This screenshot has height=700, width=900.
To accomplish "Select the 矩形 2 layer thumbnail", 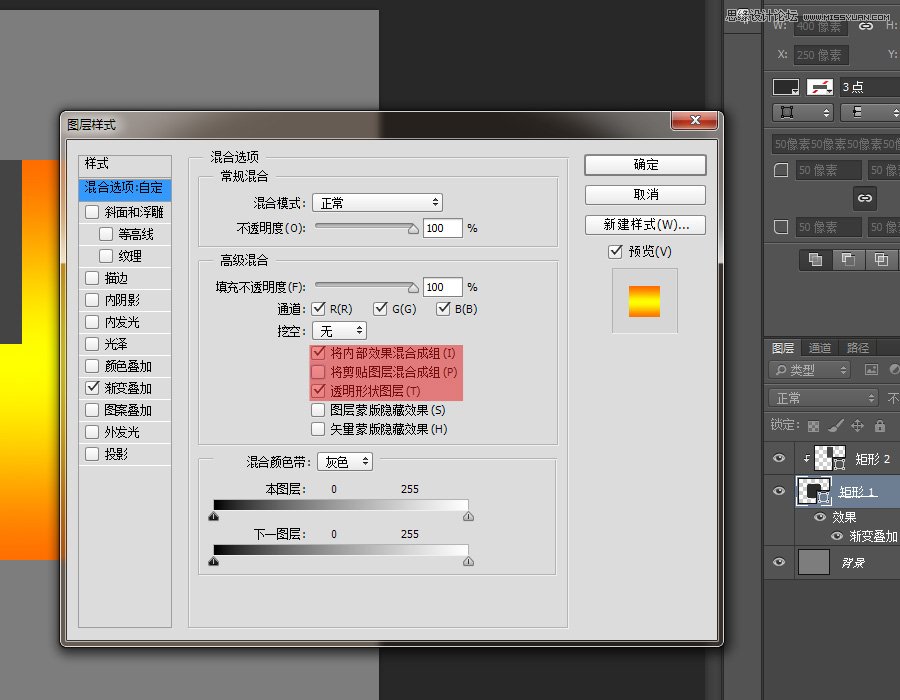I will pos(830,458).
